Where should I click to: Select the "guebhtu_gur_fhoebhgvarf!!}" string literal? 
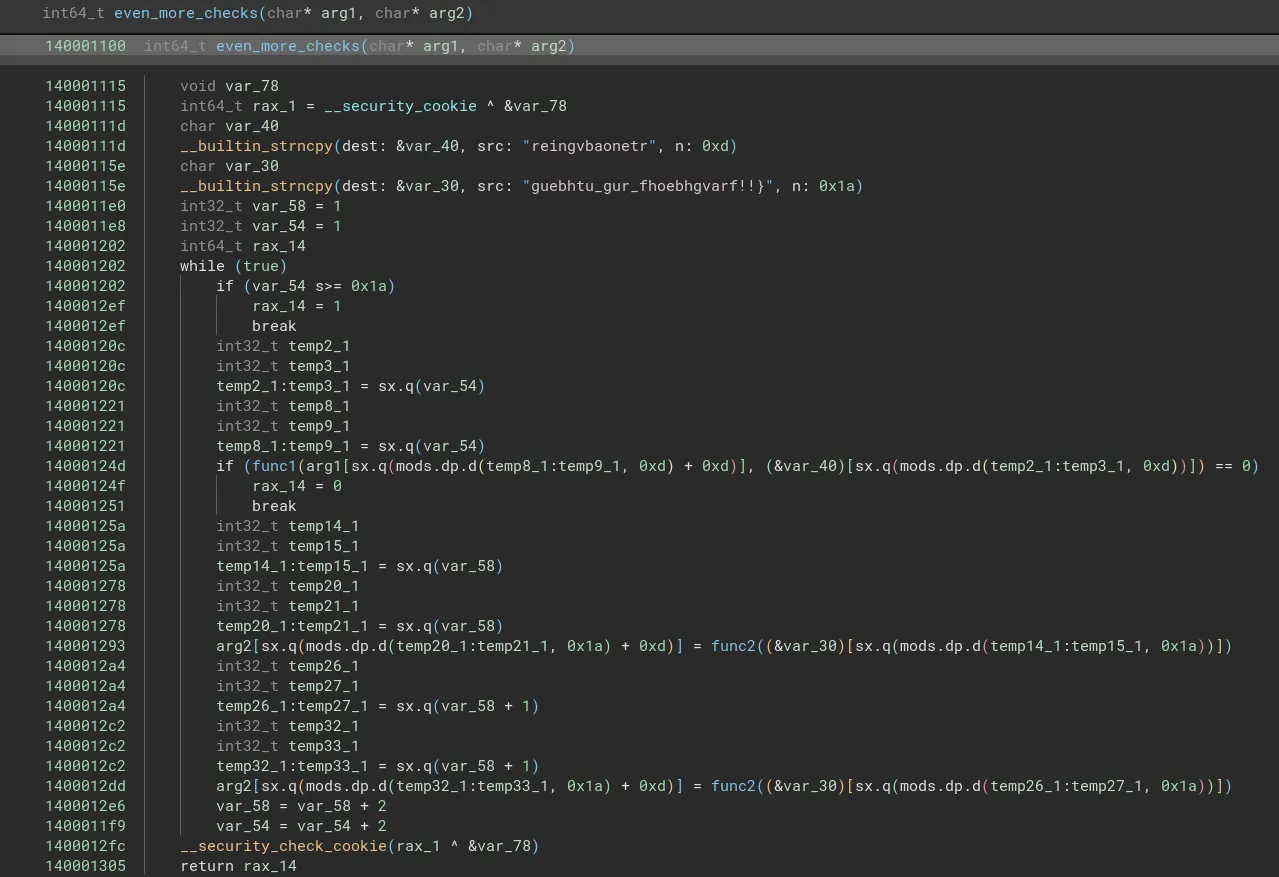tap(652, 186)
